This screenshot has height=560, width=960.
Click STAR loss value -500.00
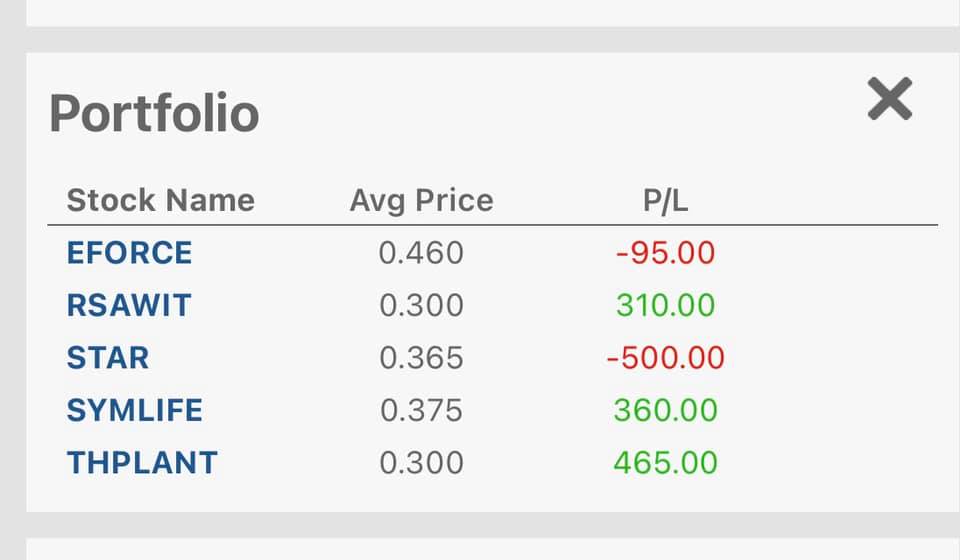point(666,358)
